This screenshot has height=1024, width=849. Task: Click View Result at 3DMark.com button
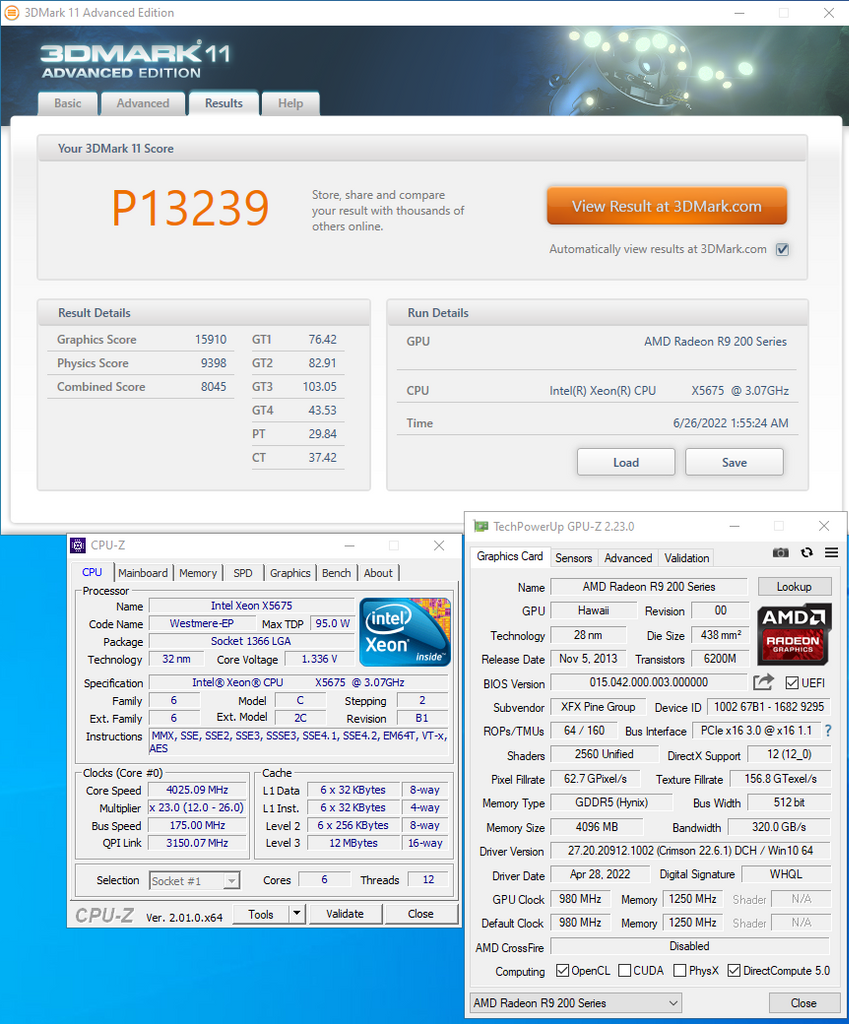(667, 206)
